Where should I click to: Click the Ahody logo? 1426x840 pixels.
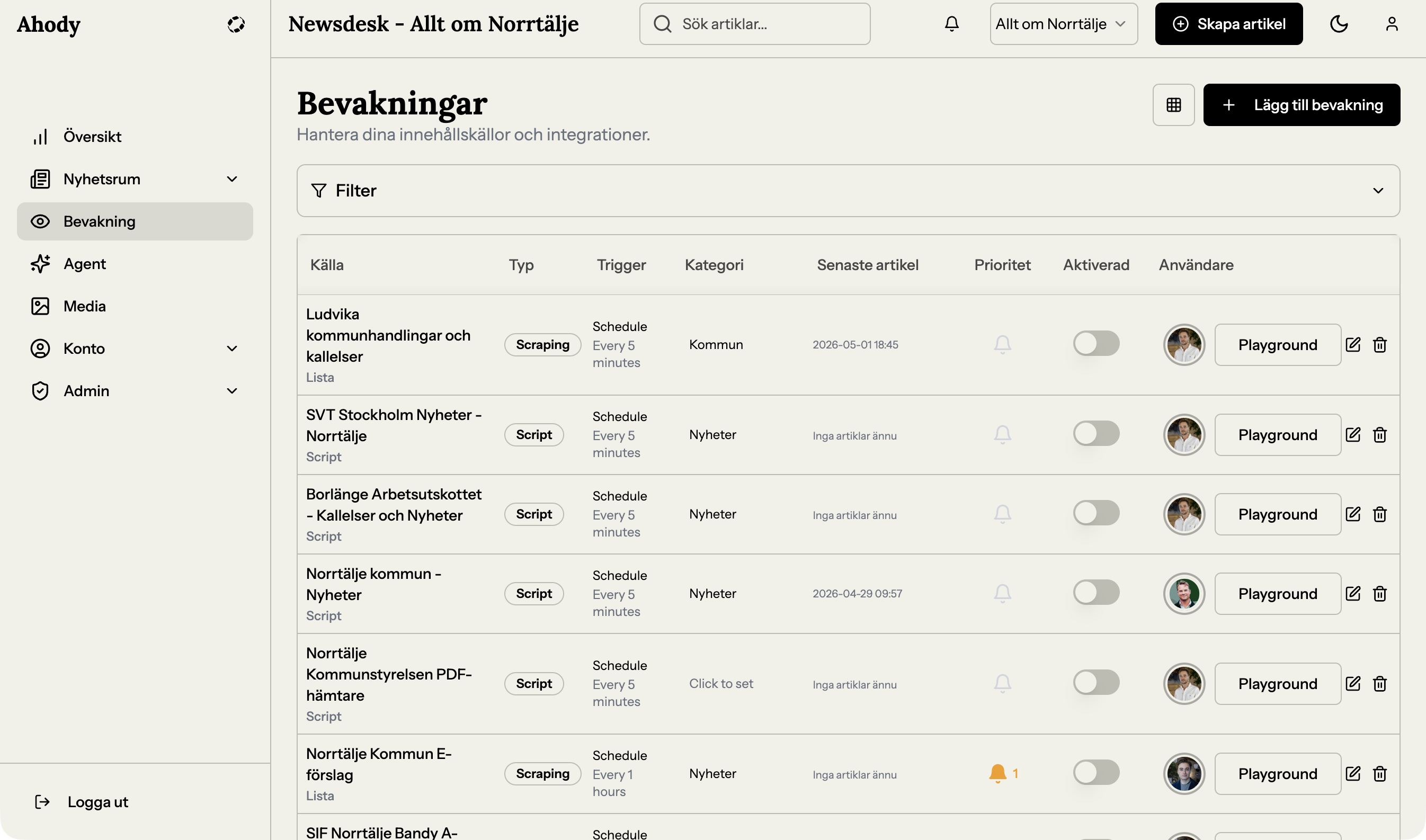click(49, 24)
